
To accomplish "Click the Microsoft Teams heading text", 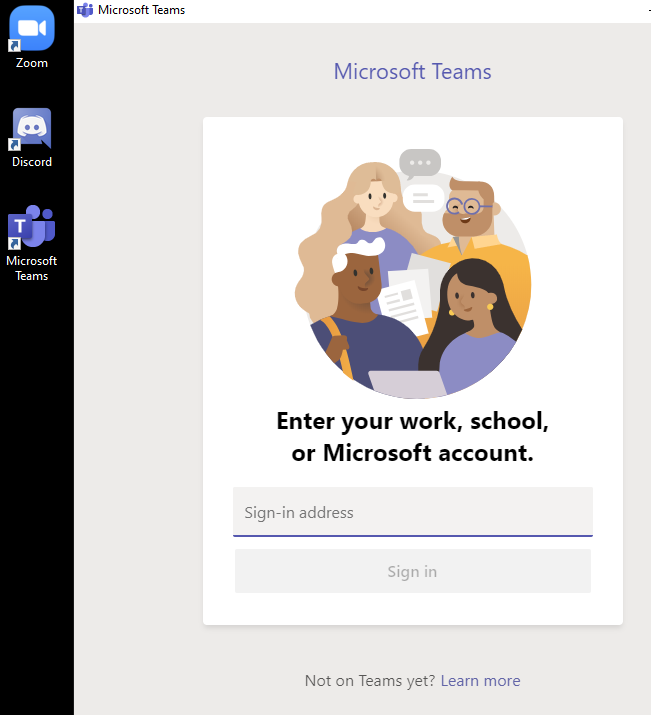I will tap(413, 72).
